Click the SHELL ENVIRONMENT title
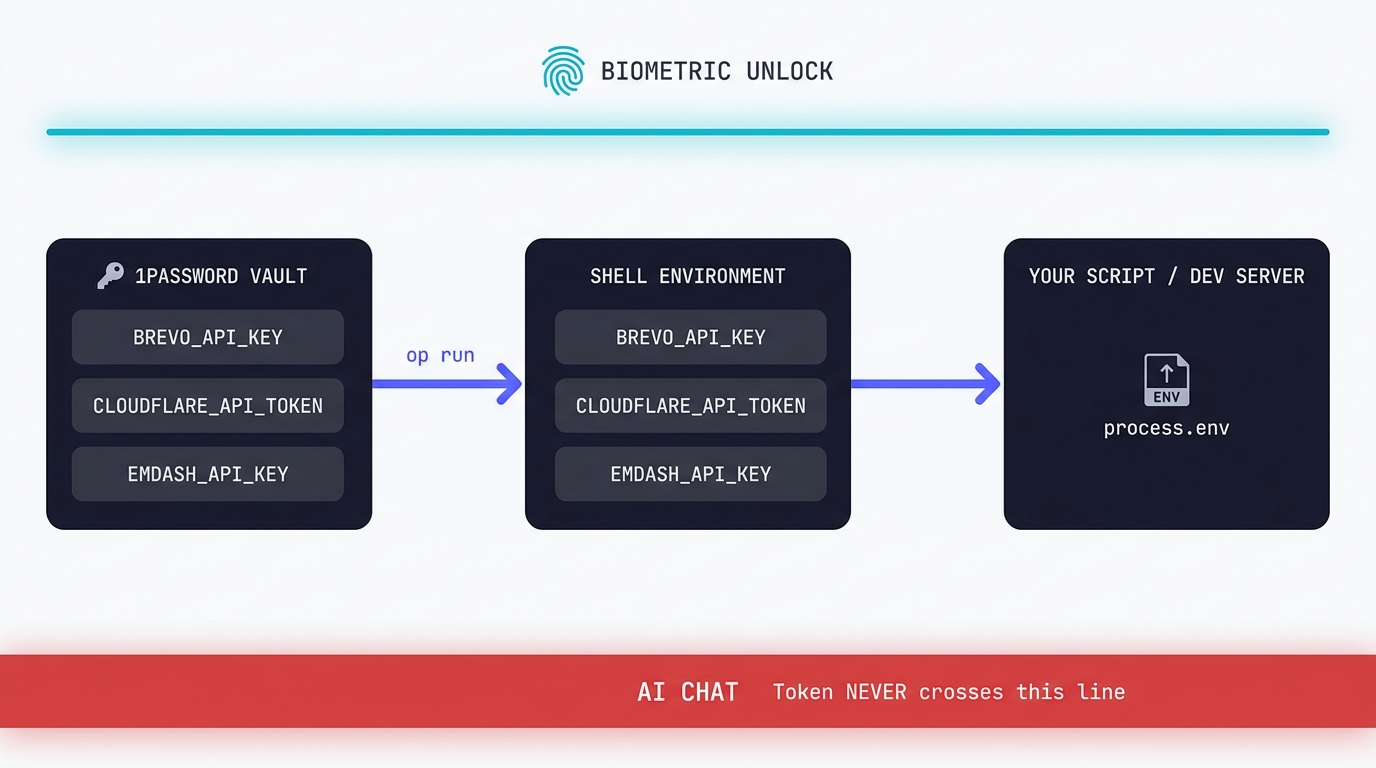Screen dimensions: 1376x768 (x=688, y=276)
